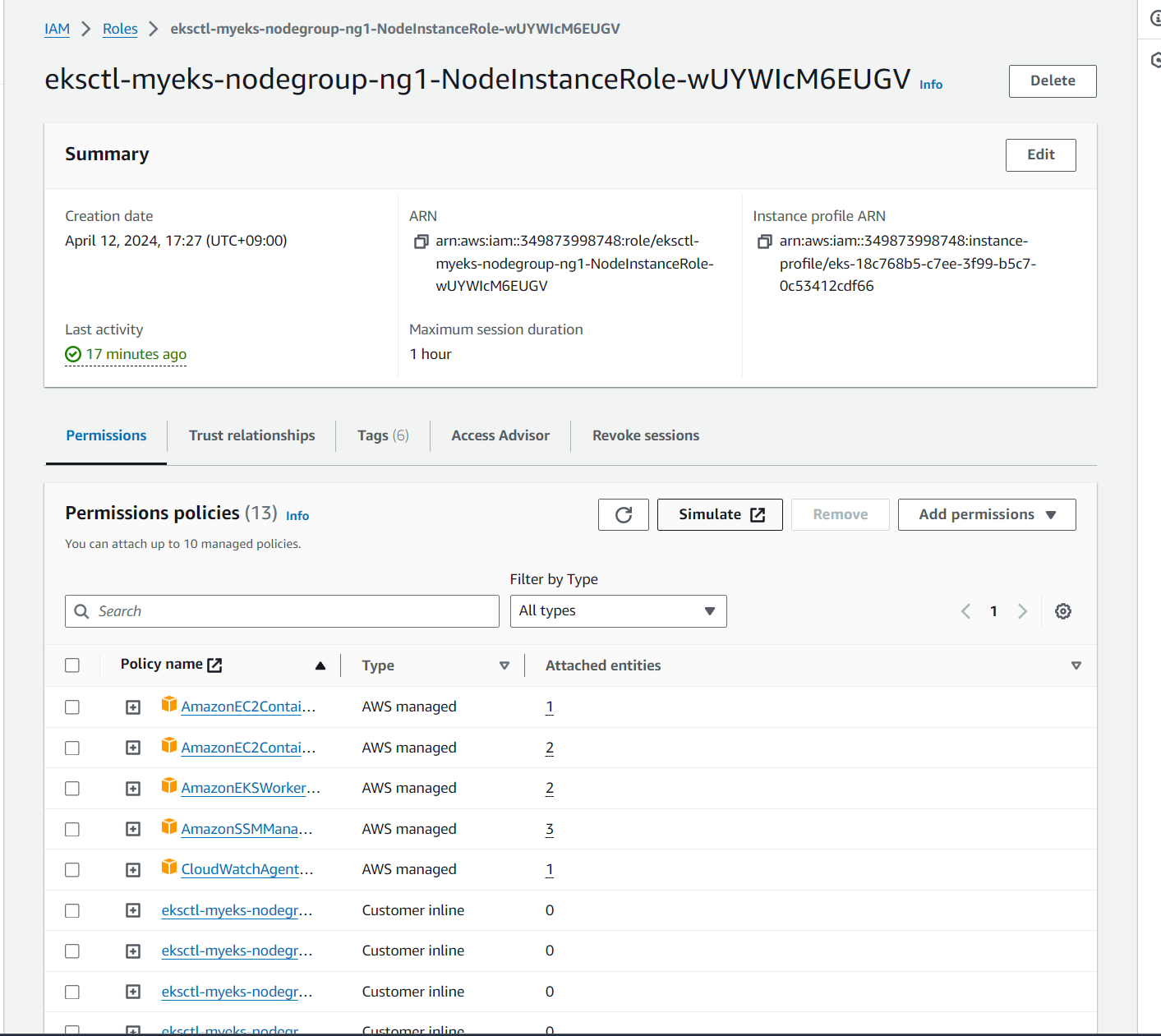Click attached entities count 1 for CloudWatchAgent
This screenshot has width=1161, height=1036.
click(550, 869)
